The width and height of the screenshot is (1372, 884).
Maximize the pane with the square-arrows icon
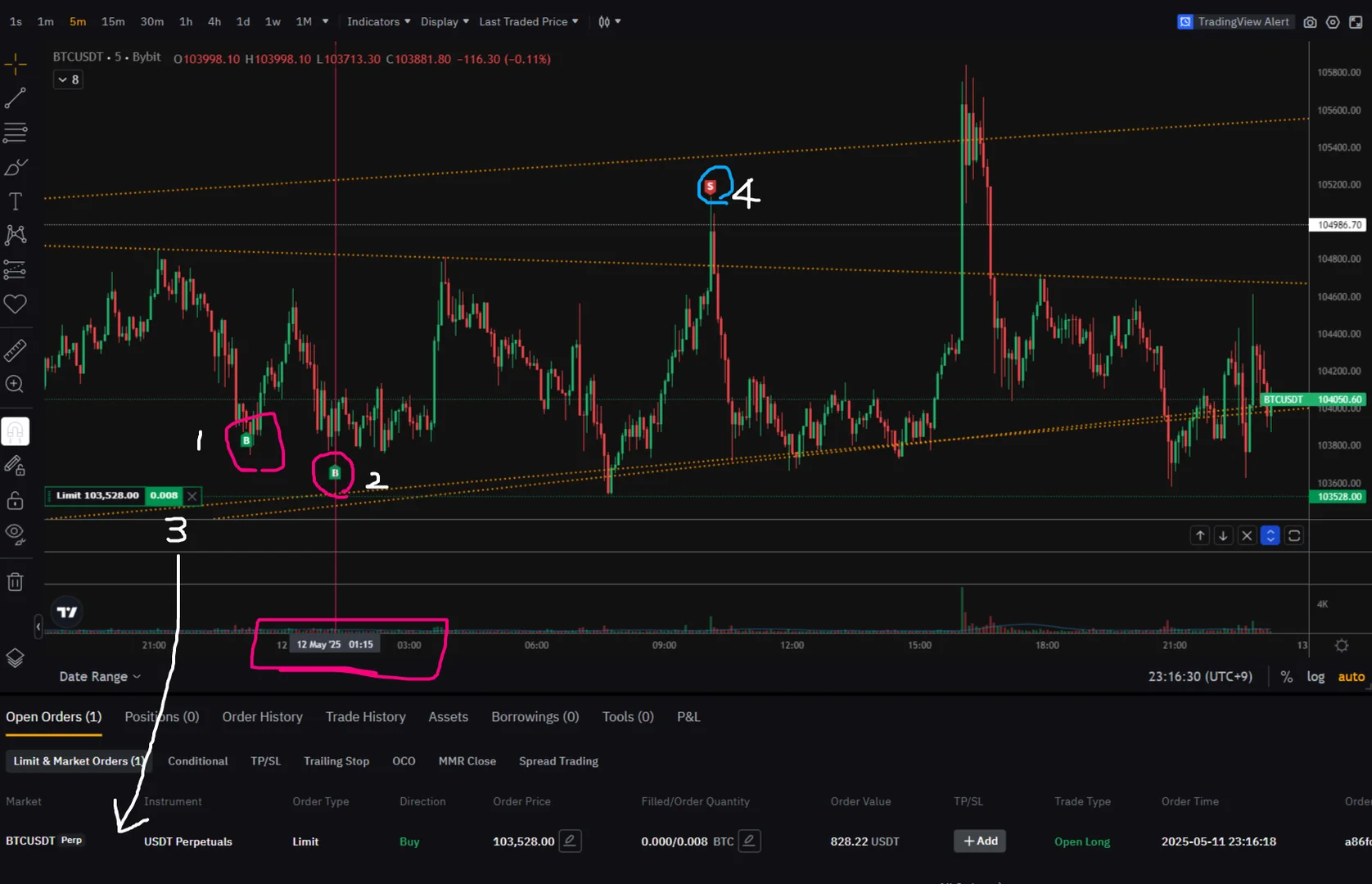coord(1294,535)
